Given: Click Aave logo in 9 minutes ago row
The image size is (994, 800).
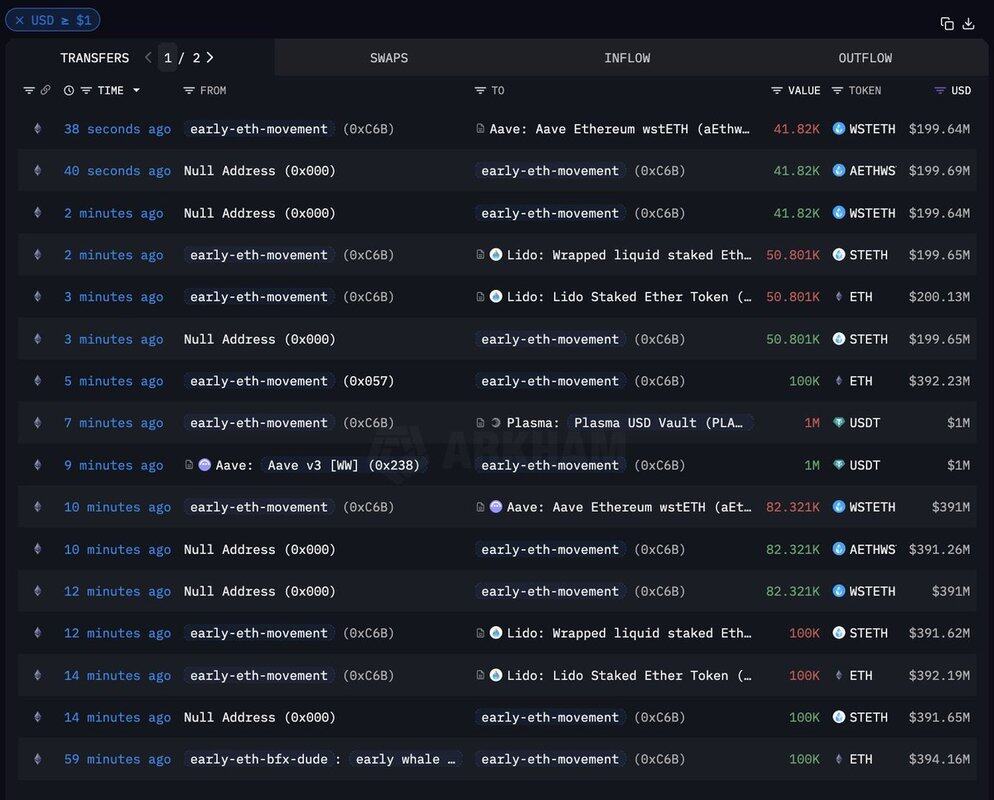Looking at the screenshot, I should [x=205, y=465].
